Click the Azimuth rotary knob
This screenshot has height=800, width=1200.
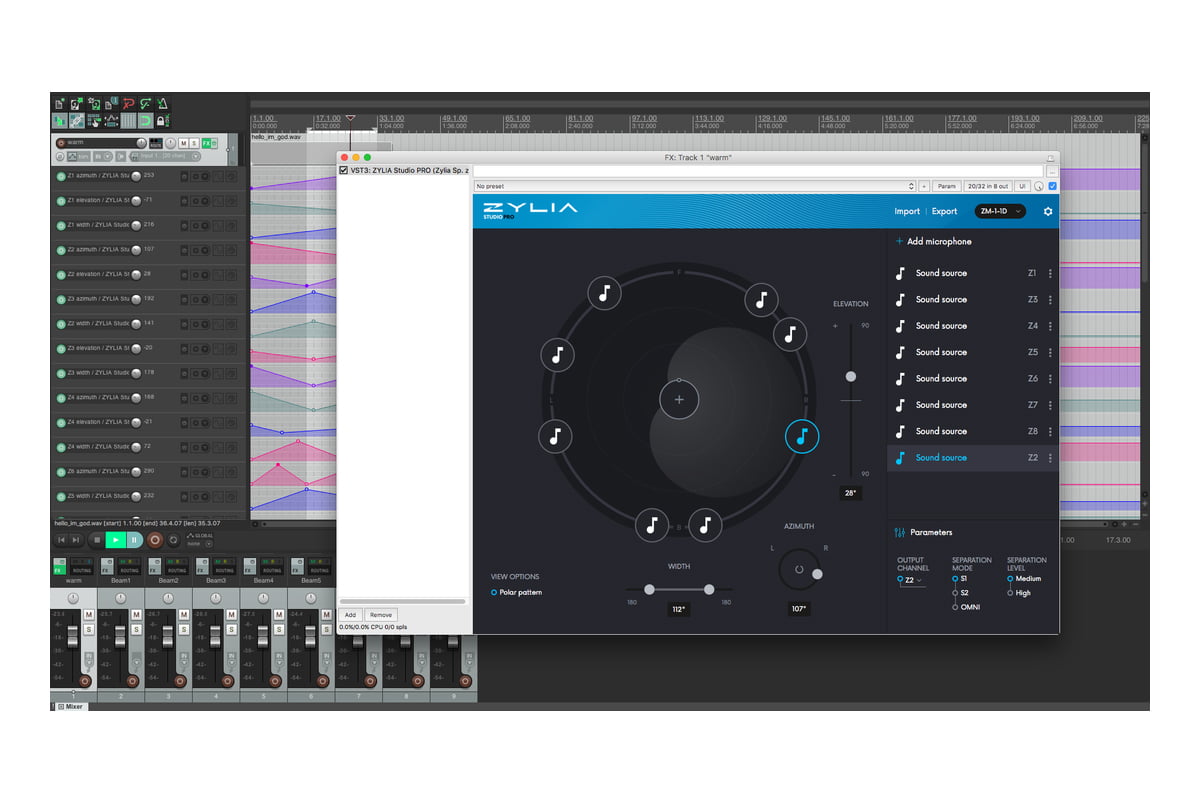[x=799, y=569]
